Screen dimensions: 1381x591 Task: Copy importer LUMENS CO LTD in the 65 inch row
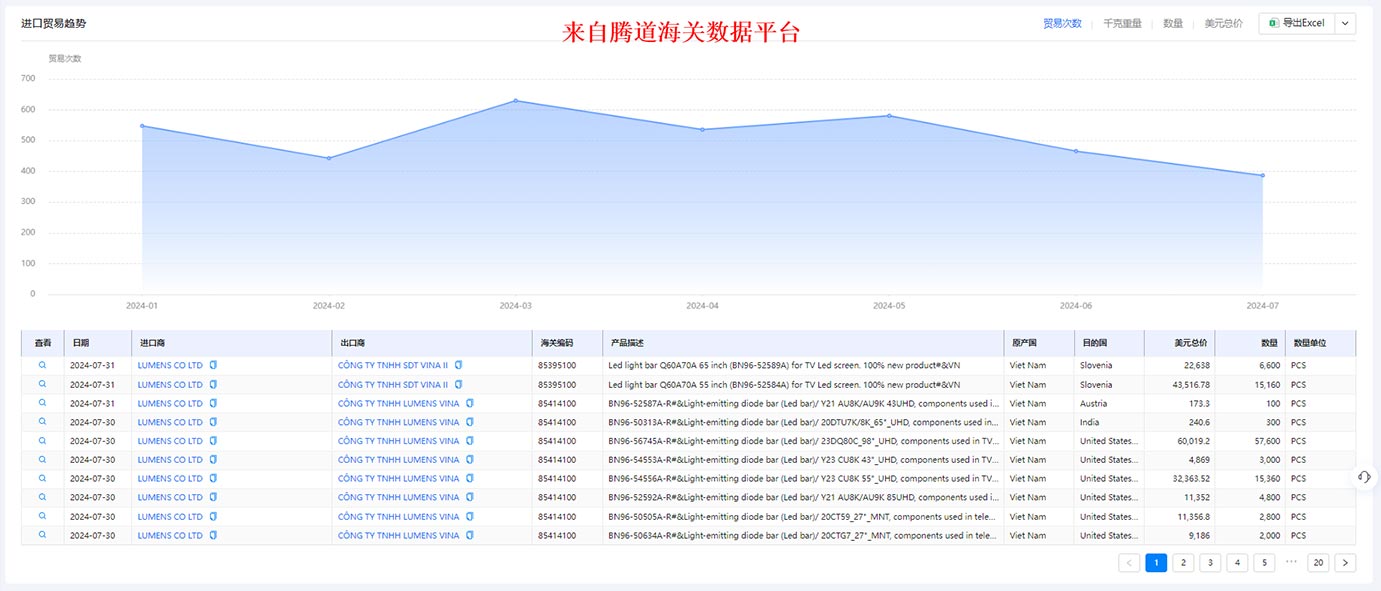point(213,365)
